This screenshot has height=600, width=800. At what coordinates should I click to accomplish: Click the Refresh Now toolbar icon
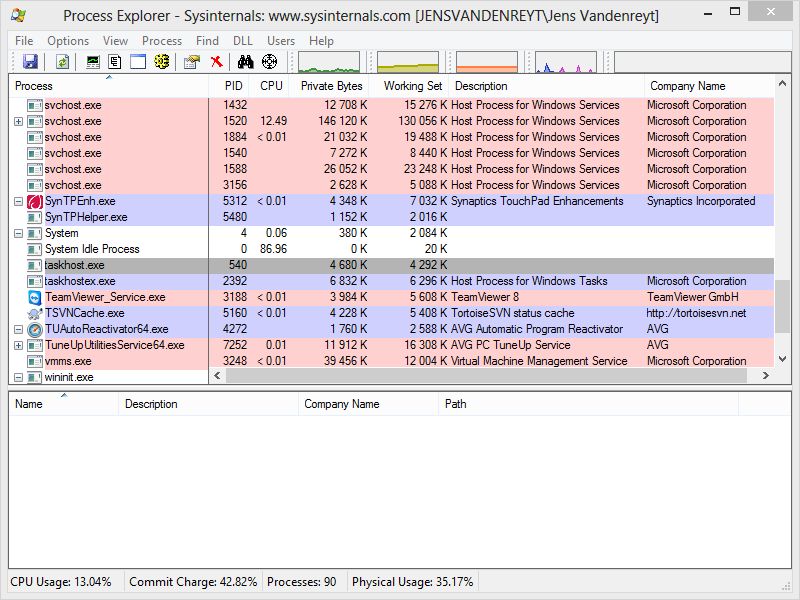click(60, 61)
